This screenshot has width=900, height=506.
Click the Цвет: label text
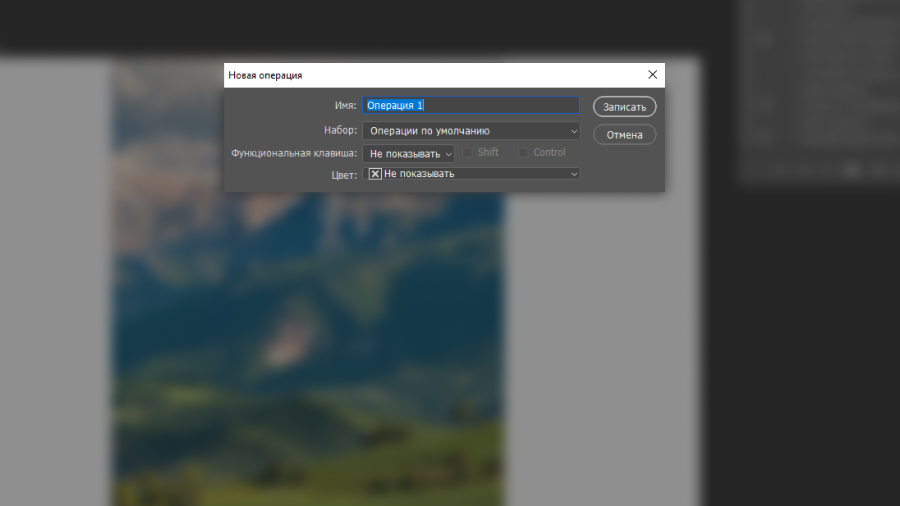click(344, 174)
